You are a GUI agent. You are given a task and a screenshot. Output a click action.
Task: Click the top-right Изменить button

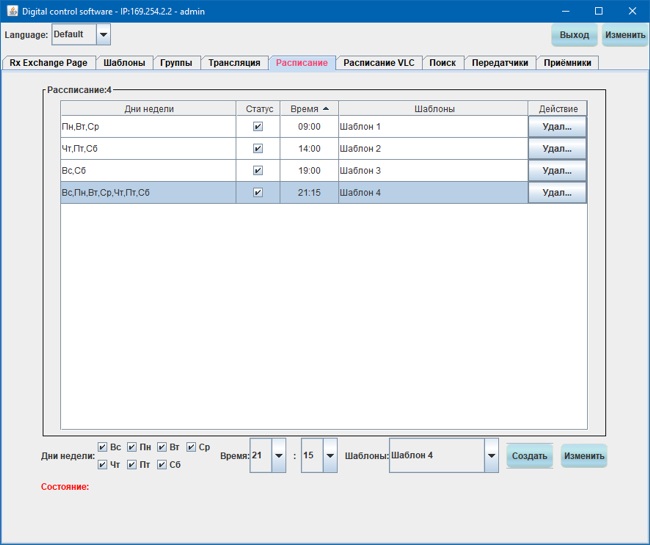624,35
